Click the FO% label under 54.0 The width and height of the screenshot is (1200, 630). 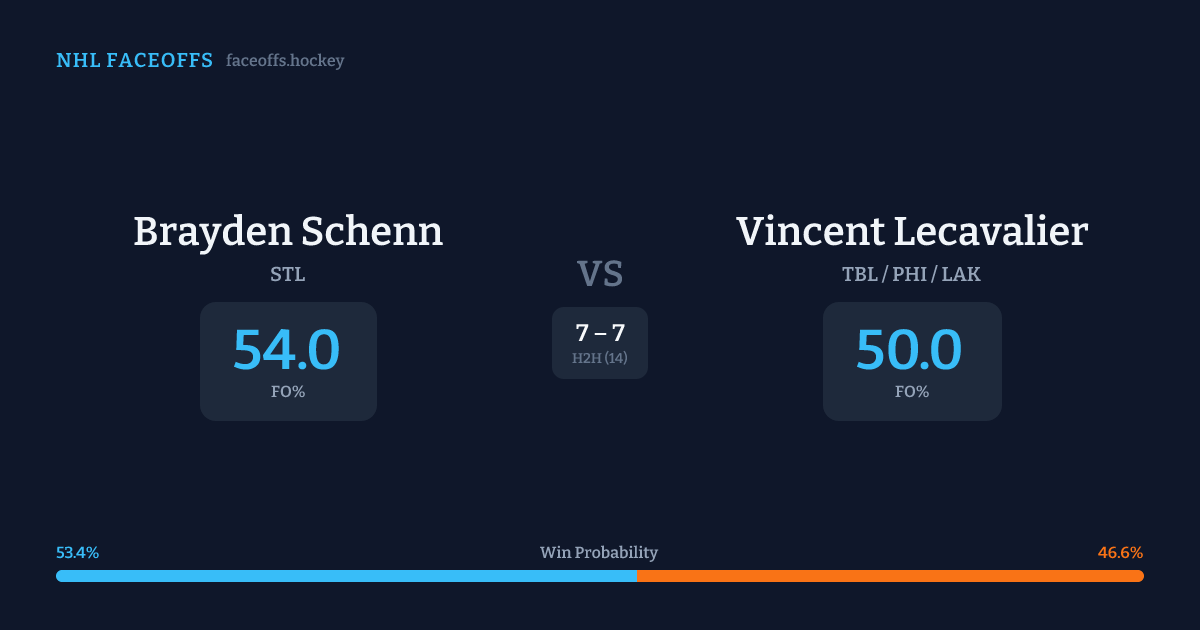coord(288,392)
